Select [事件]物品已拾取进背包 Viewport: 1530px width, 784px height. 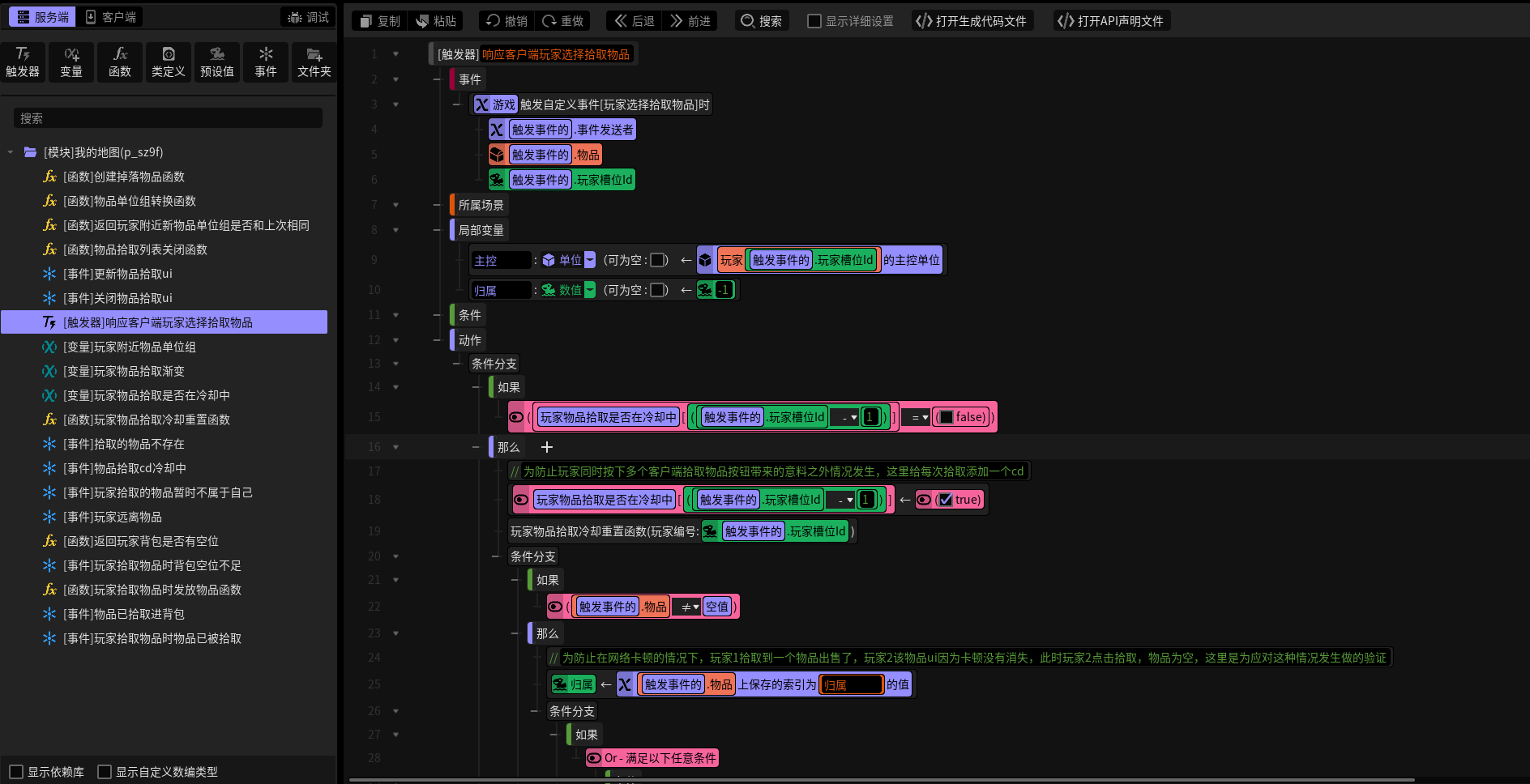pos(124,614)
